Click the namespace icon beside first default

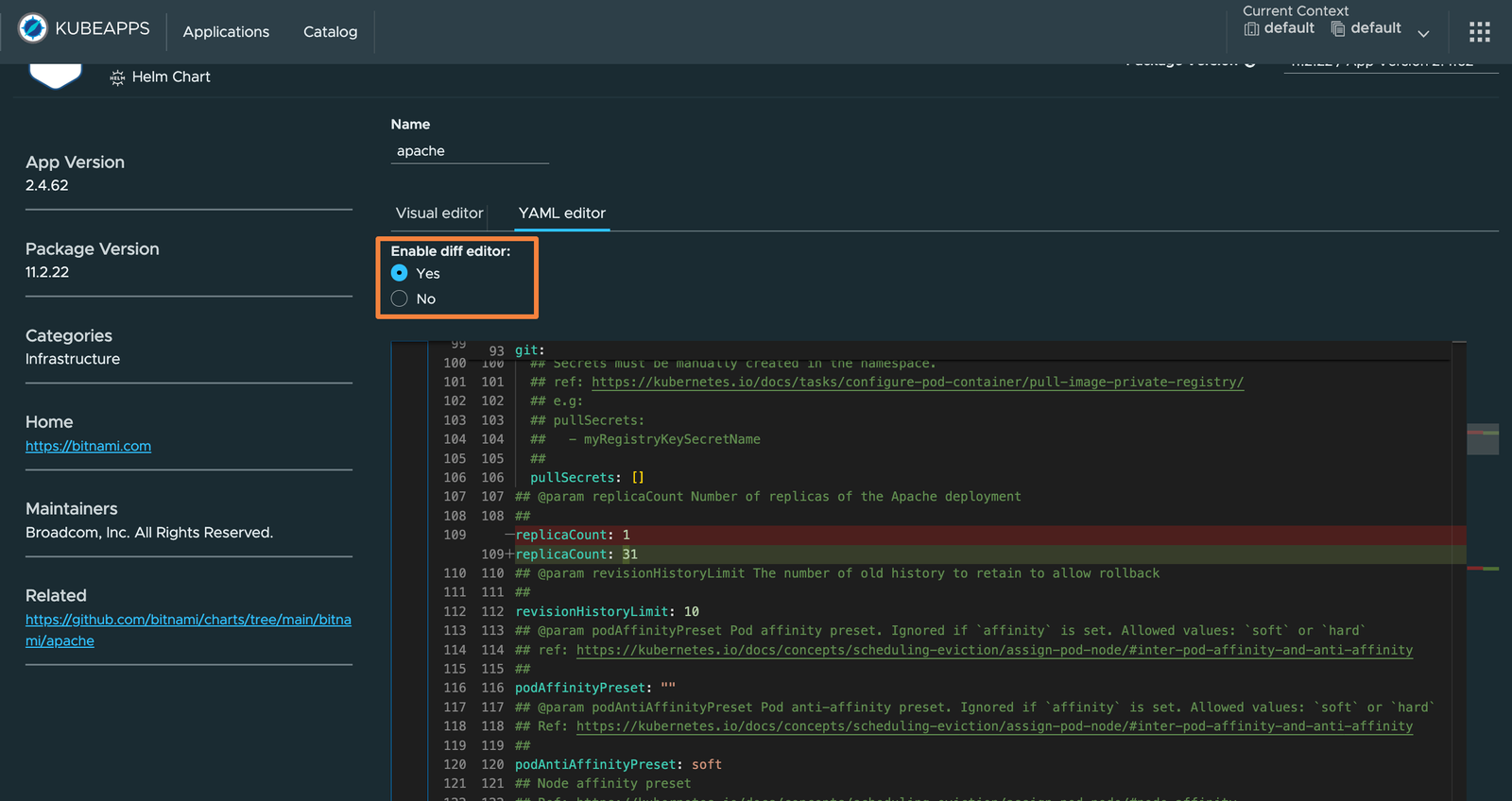point(1251,28)
